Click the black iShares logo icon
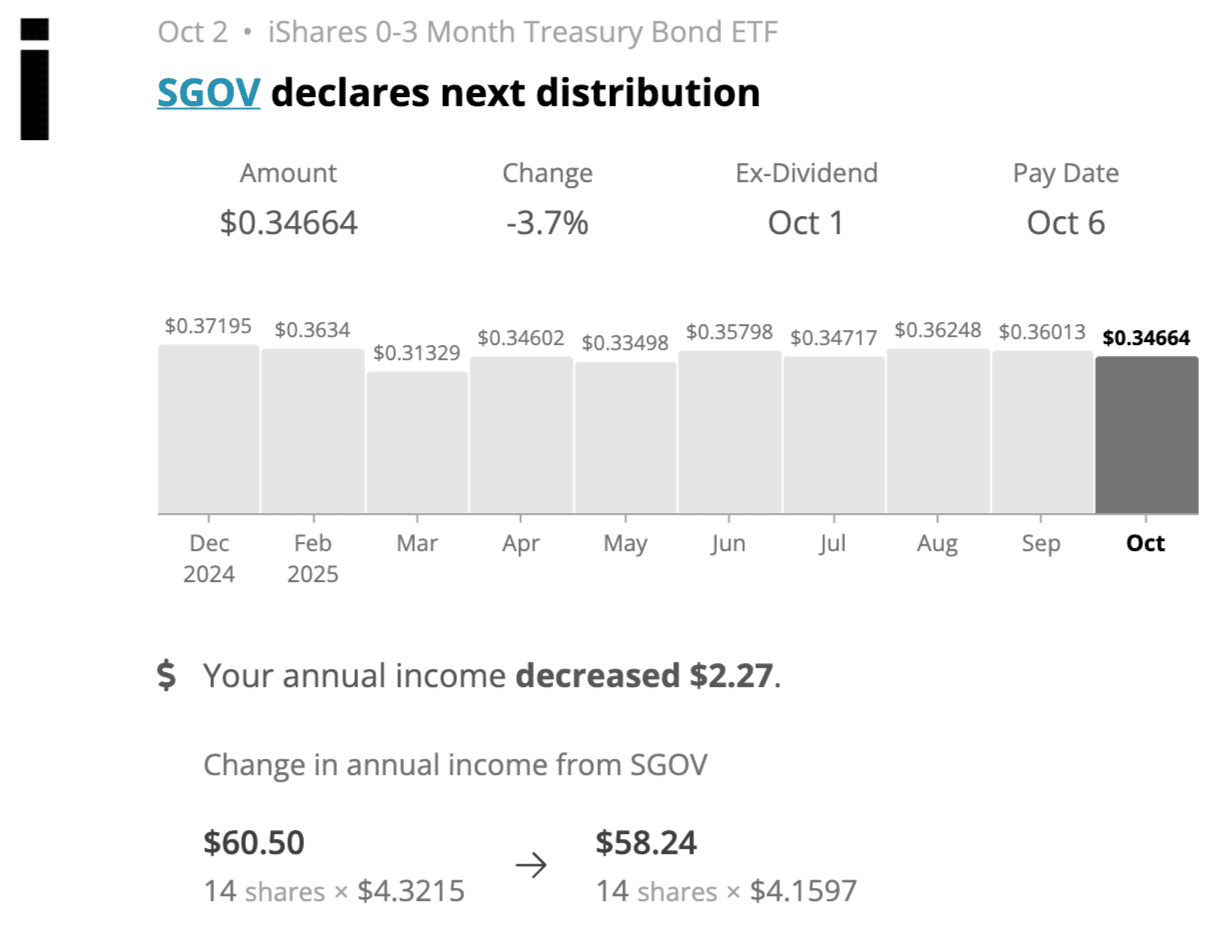Screen dimensions: 1207x935 click(34, 80)
